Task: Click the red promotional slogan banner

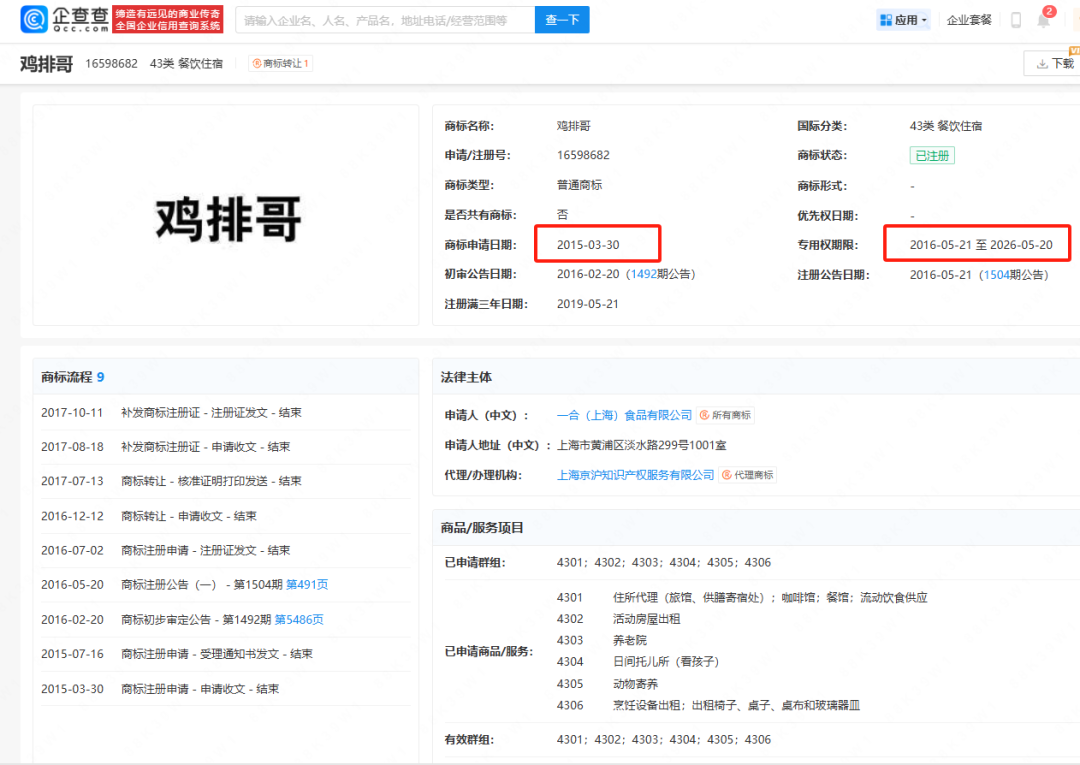Action: point(167,19)
